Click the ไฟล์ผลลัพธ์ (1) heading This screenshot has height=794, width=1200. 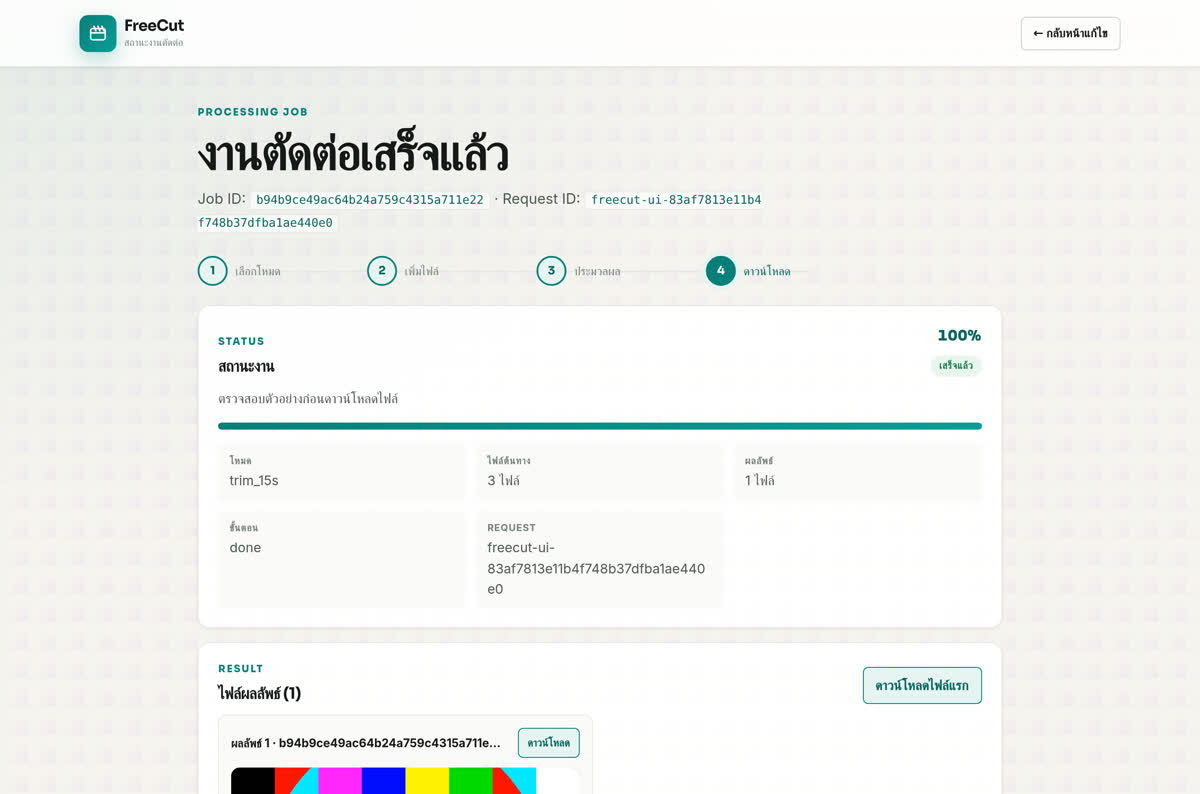tap(259, 693)
